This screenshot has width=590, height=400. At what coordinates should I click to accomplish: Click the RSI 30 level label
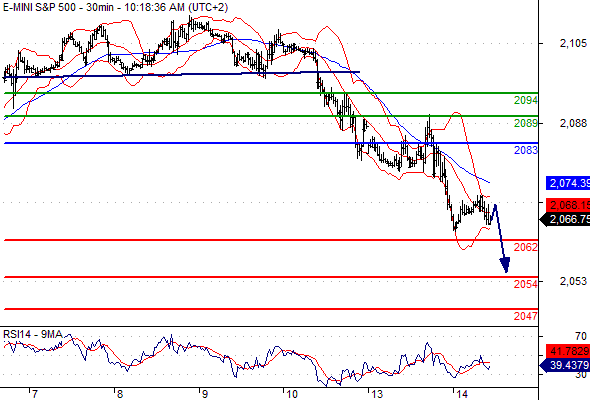(581, 374)
